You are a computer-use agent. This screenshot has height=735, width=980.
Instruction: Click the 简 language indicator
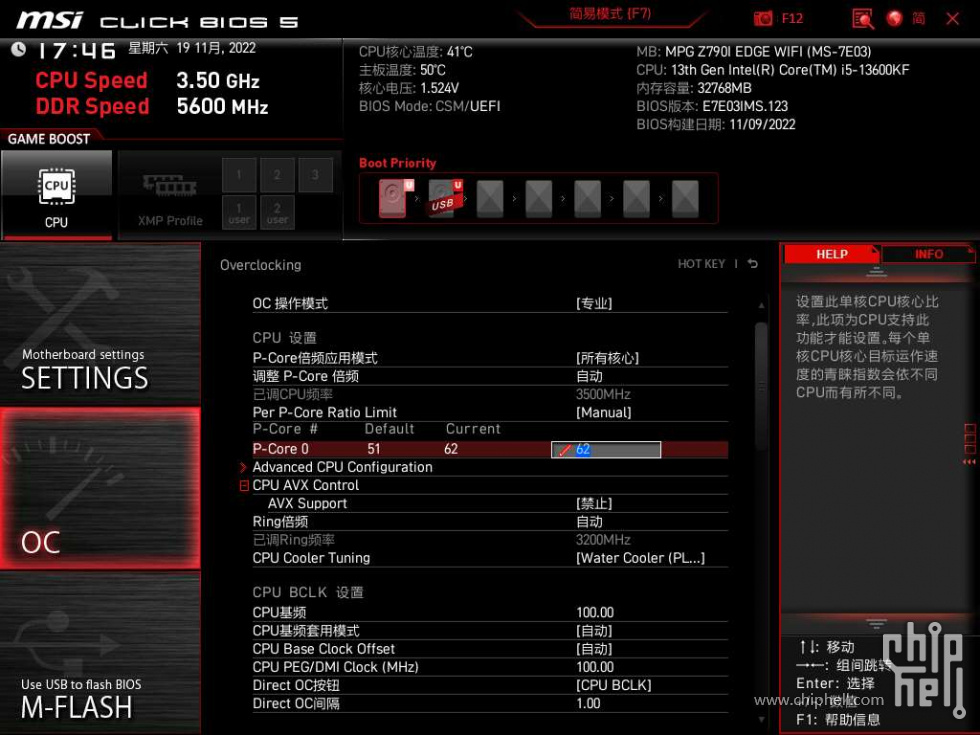(919, 18)
